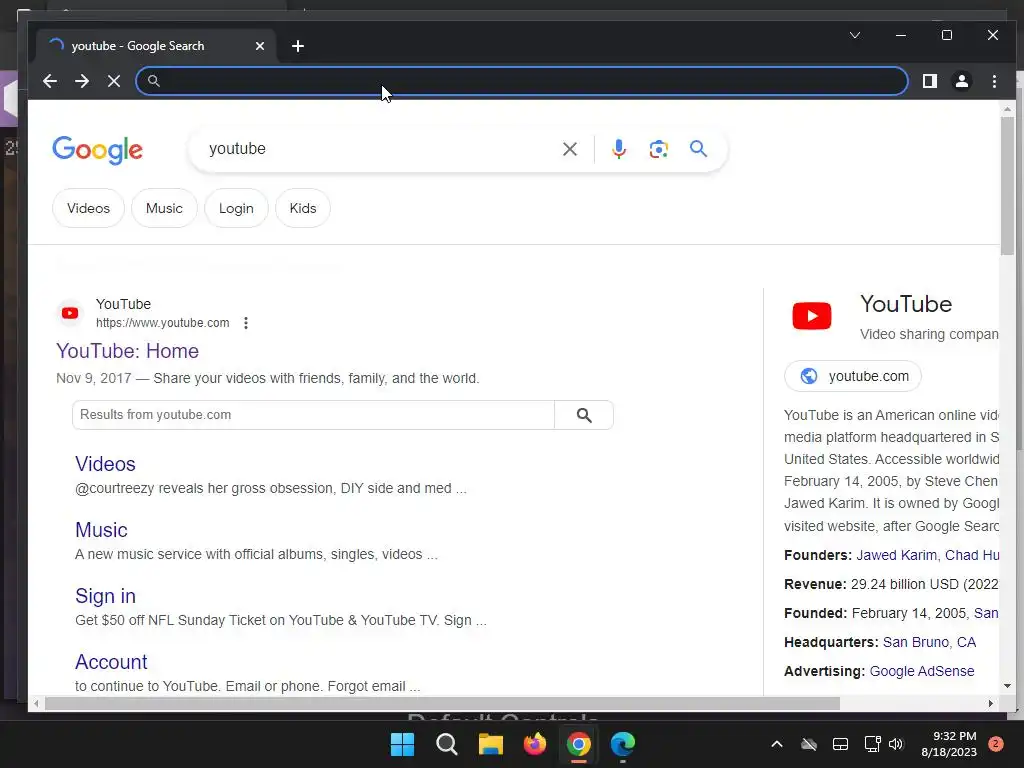Open File Explorer from taskbar
The width and height of the screenshot is (1024, 768).
point(490,744)
